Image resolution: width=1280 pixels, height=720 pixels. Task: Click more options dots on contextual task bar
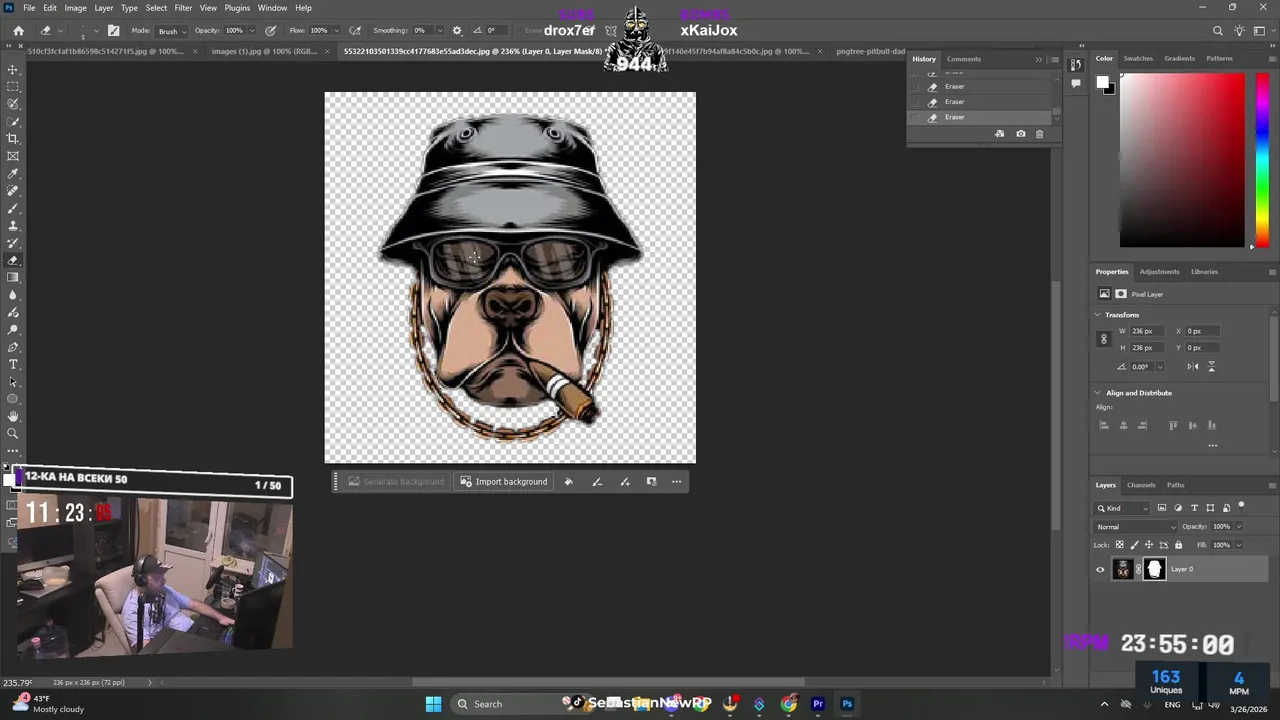(x=677, y=482)
